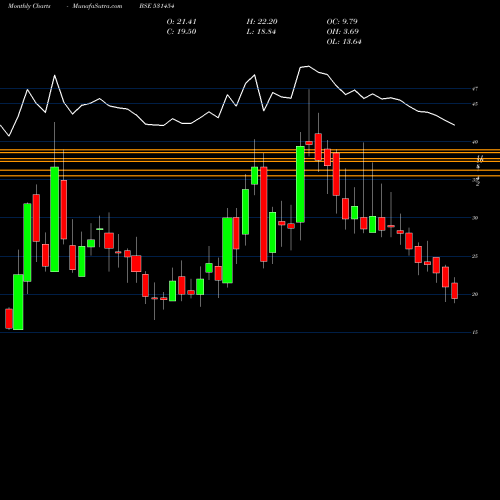Click the 'OL: 13.64' reading
This screenshot has width=500, height=500.
point(344,42)
